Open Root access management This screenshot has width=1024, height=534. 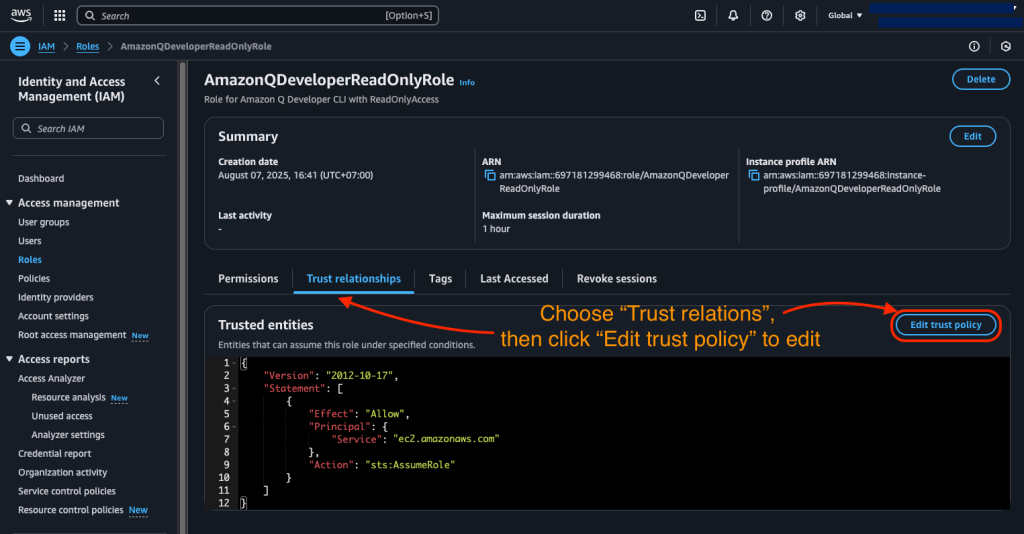[72, 335]
